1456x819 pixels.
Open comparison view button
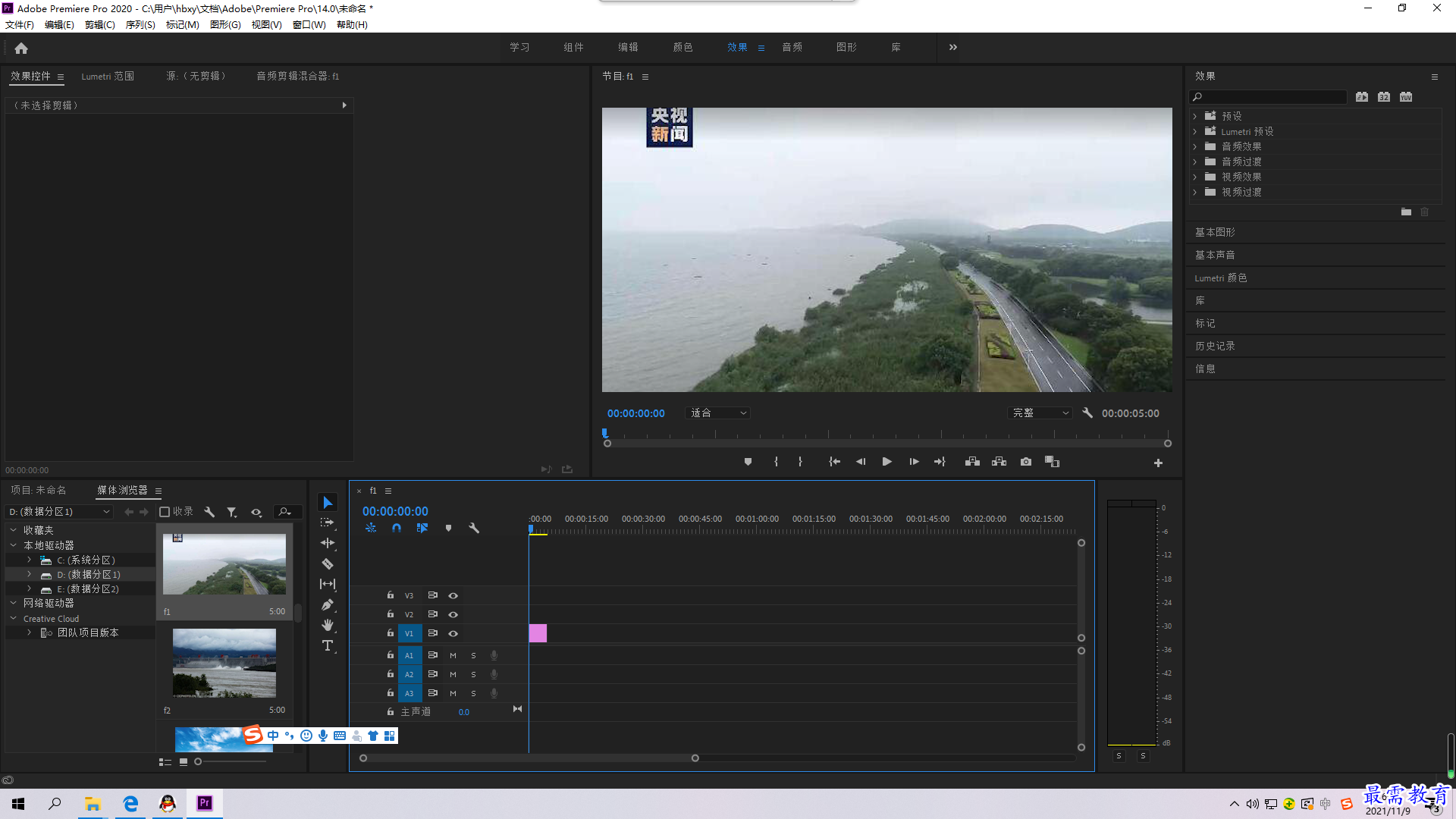1052,462
